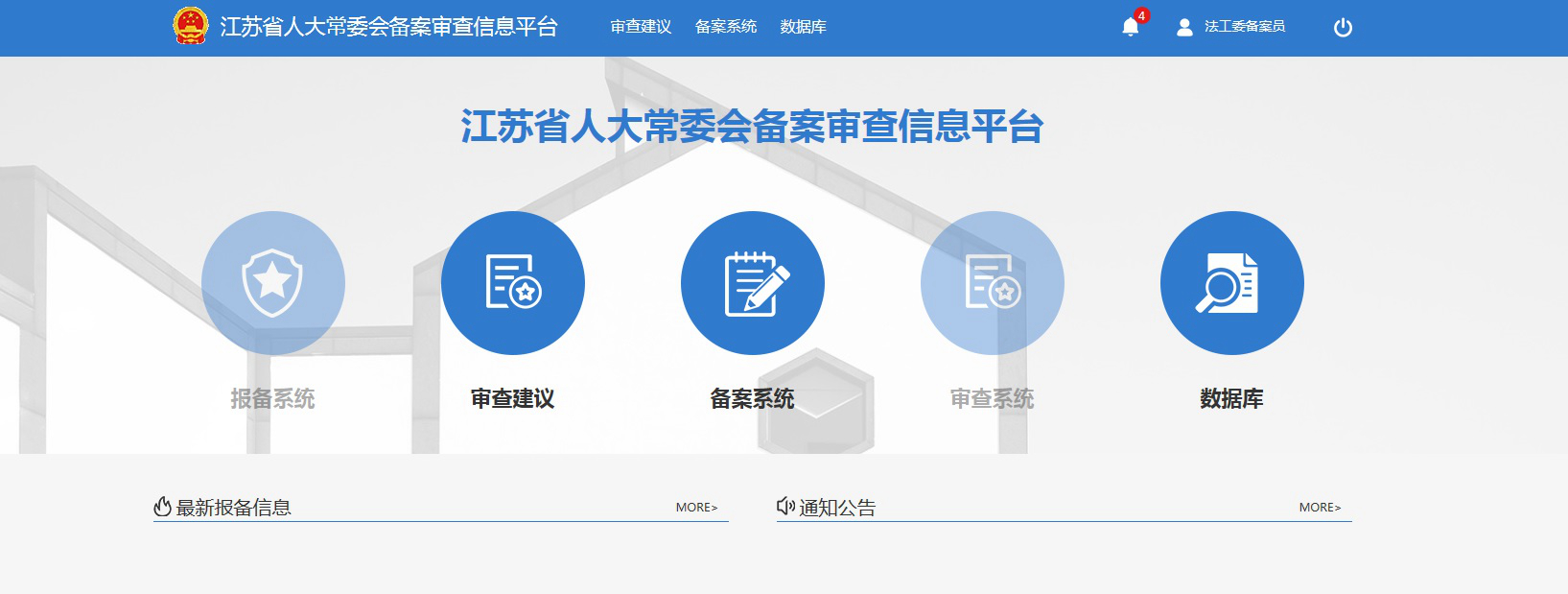Open notifications bell with 4 badge
This screenshot has width=1568, height=594.
(x=1131, y=27)
